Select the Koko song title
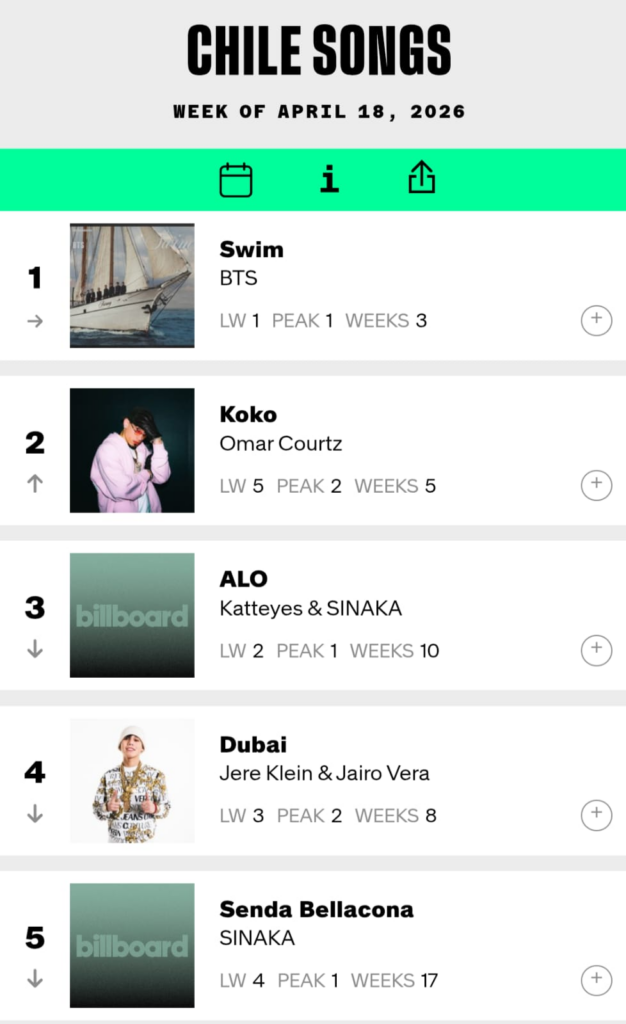This screenshot has height=1024, width=626. point(248,414)
